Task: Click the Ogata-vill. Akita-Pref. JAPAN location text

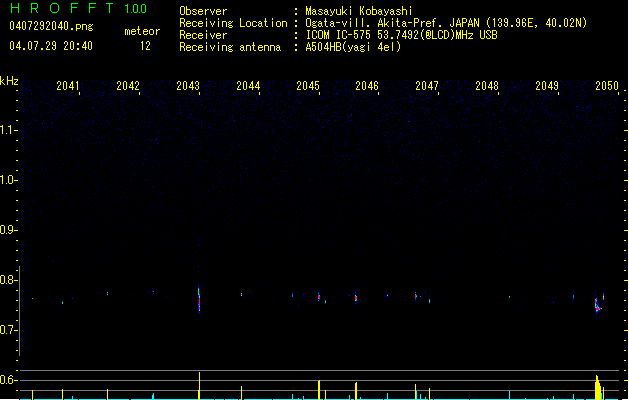Action: click(446, 23)
